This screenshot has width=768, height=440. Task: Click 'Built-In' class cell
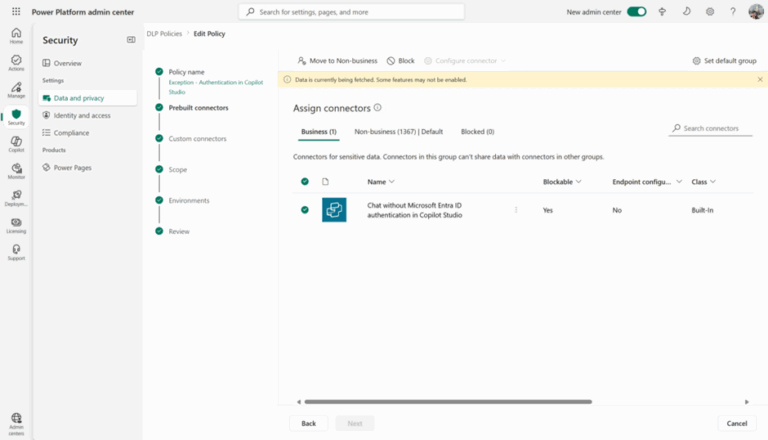coord(702,210)
